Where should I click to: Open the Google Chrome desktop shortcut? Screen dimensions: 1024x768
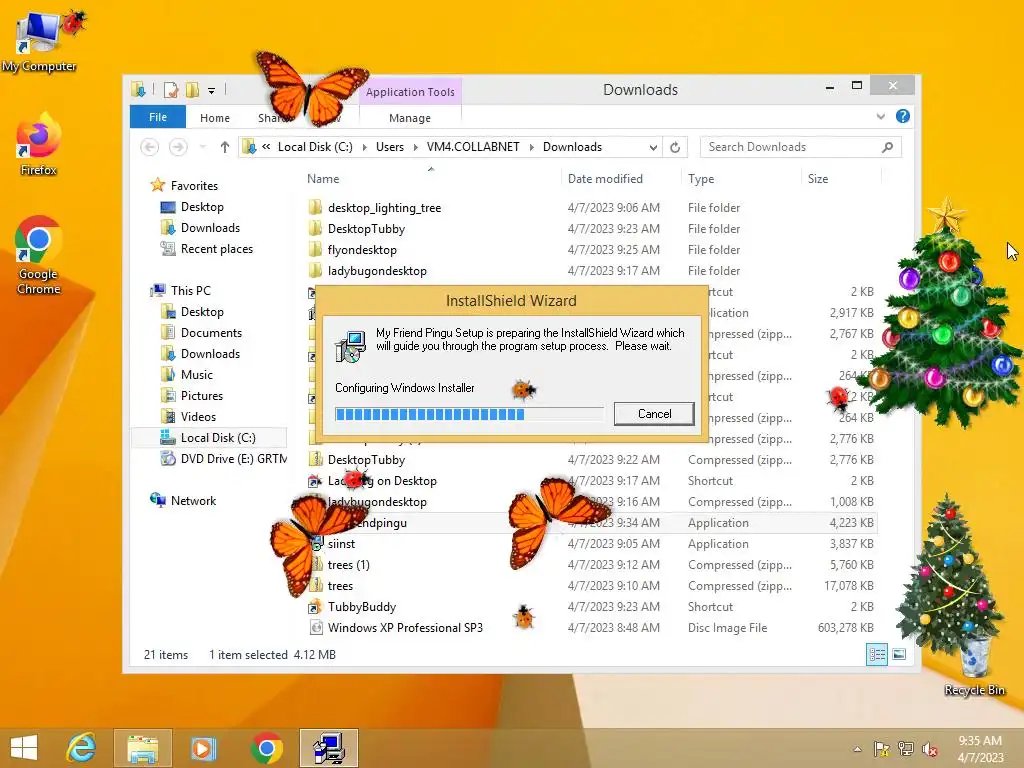coord(39,256)
